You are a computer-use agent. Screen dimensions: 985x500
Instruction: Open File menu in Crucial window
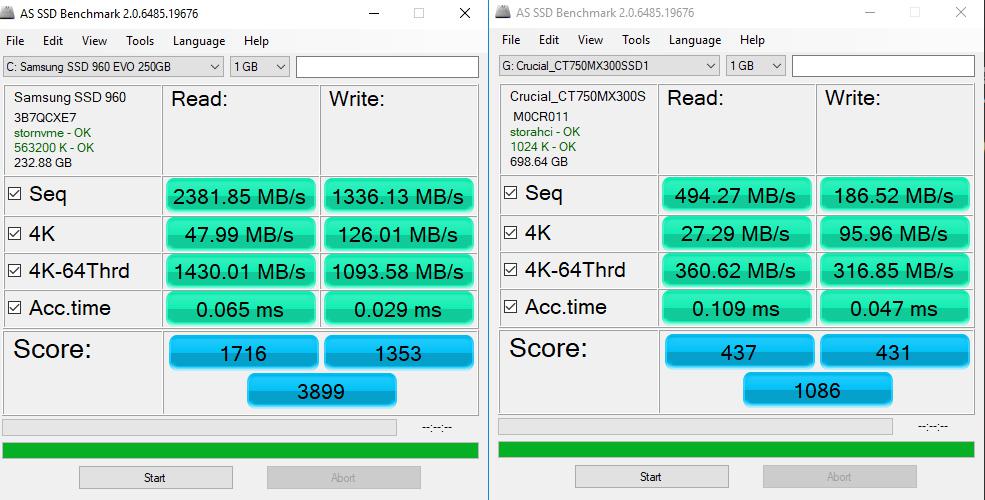pyautogui.click(x=511, y=40)
